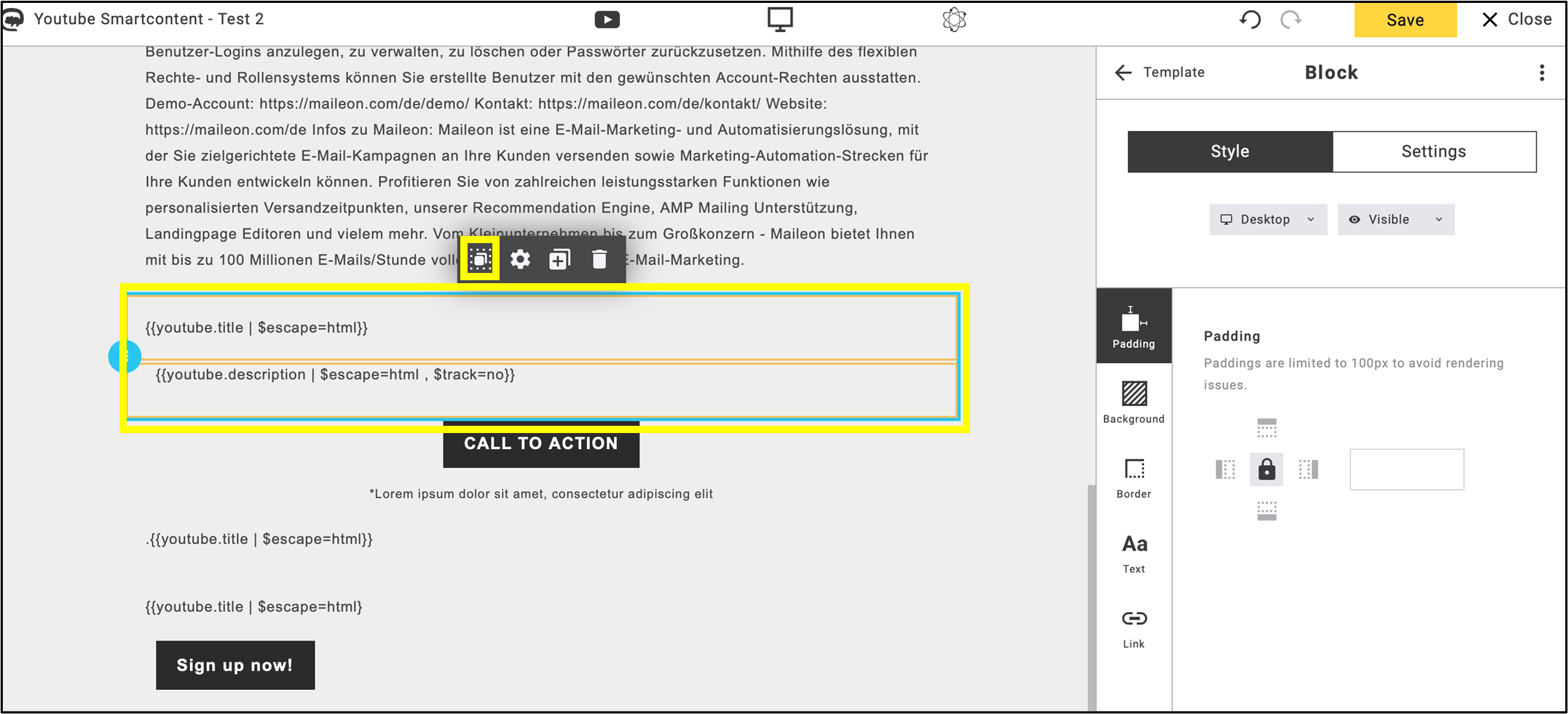
Task: Select the Padding style section
Action: pos(1134,326)
